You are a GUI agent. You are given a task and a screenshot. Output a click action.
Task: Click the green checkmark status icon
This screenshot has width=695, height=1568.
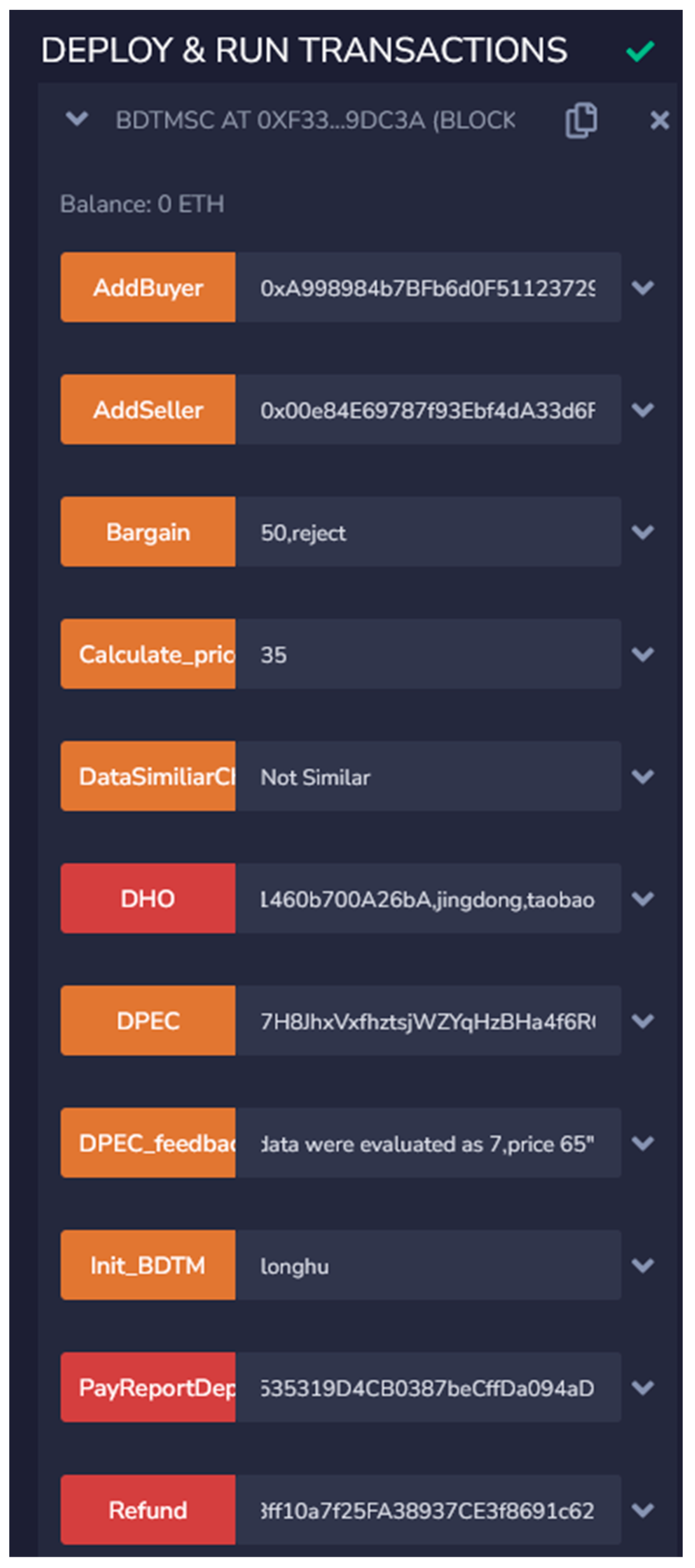[x=639, y=51]
